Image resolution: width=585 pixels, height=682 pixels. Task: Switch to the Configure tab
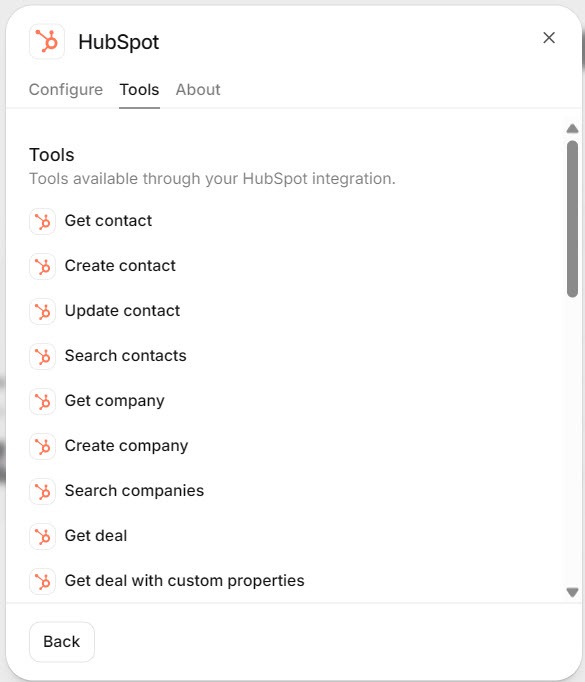66,90
